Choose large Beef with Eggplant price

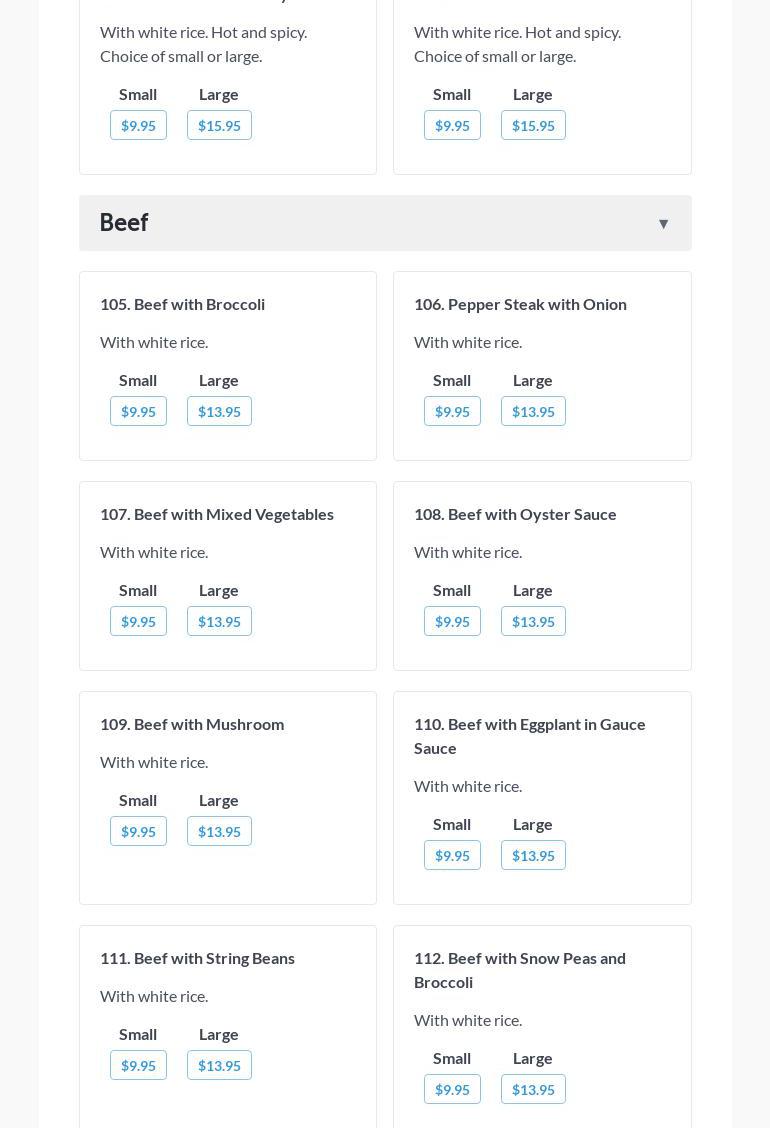533,855
